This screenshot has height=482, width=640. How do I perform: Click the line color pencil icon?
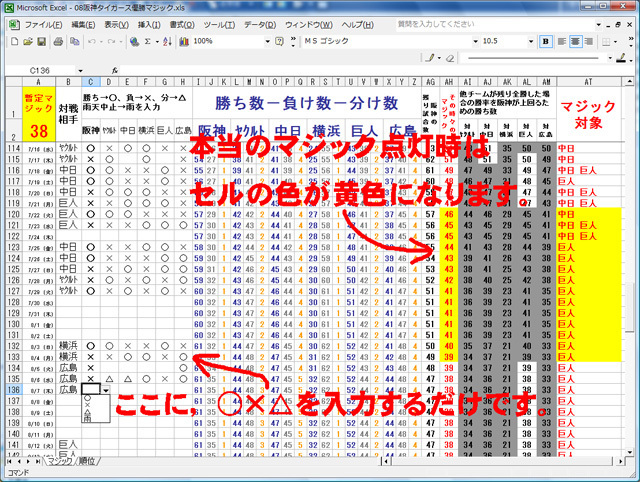click(x=620, y=58)
